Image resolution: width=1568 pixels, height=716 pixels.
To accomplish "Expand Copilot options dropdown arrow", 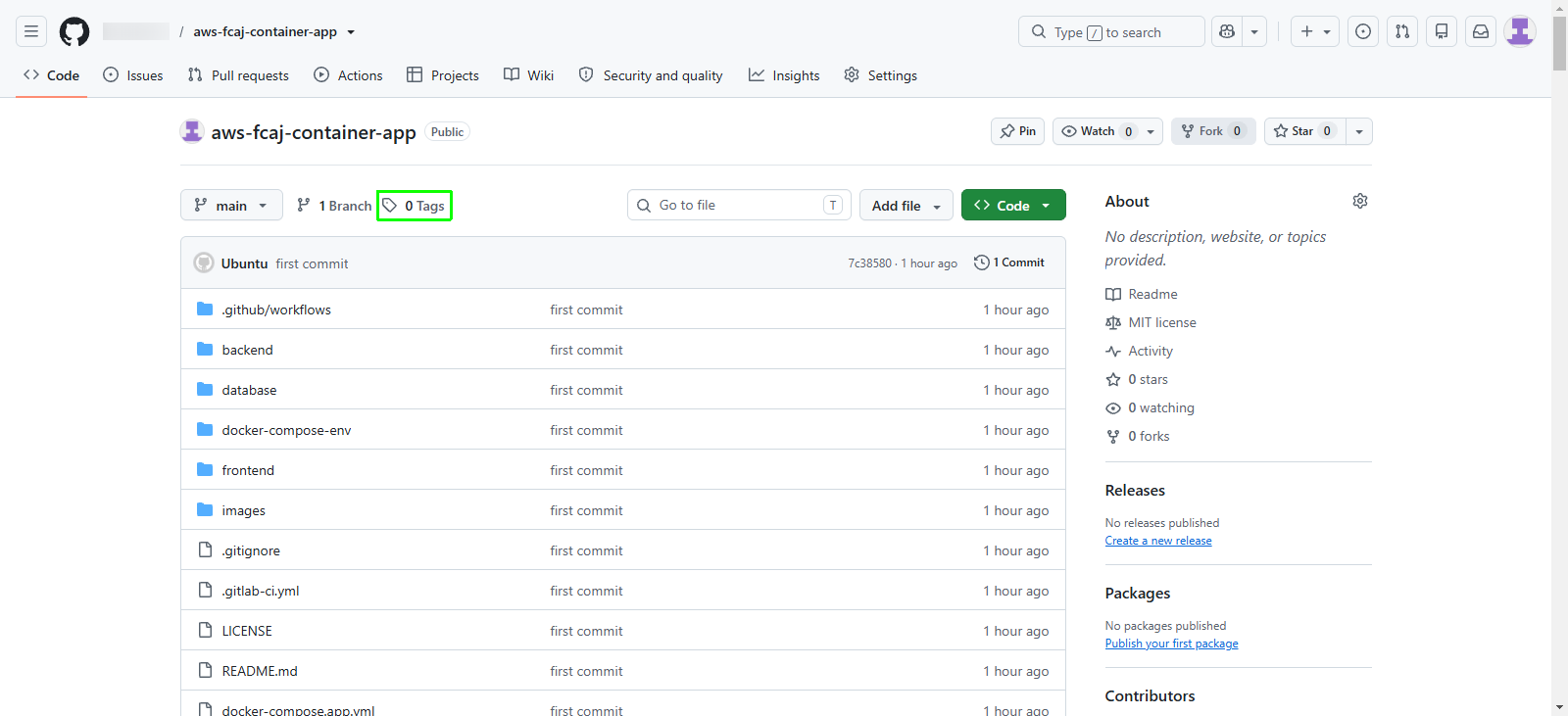I will point(1254,31).
